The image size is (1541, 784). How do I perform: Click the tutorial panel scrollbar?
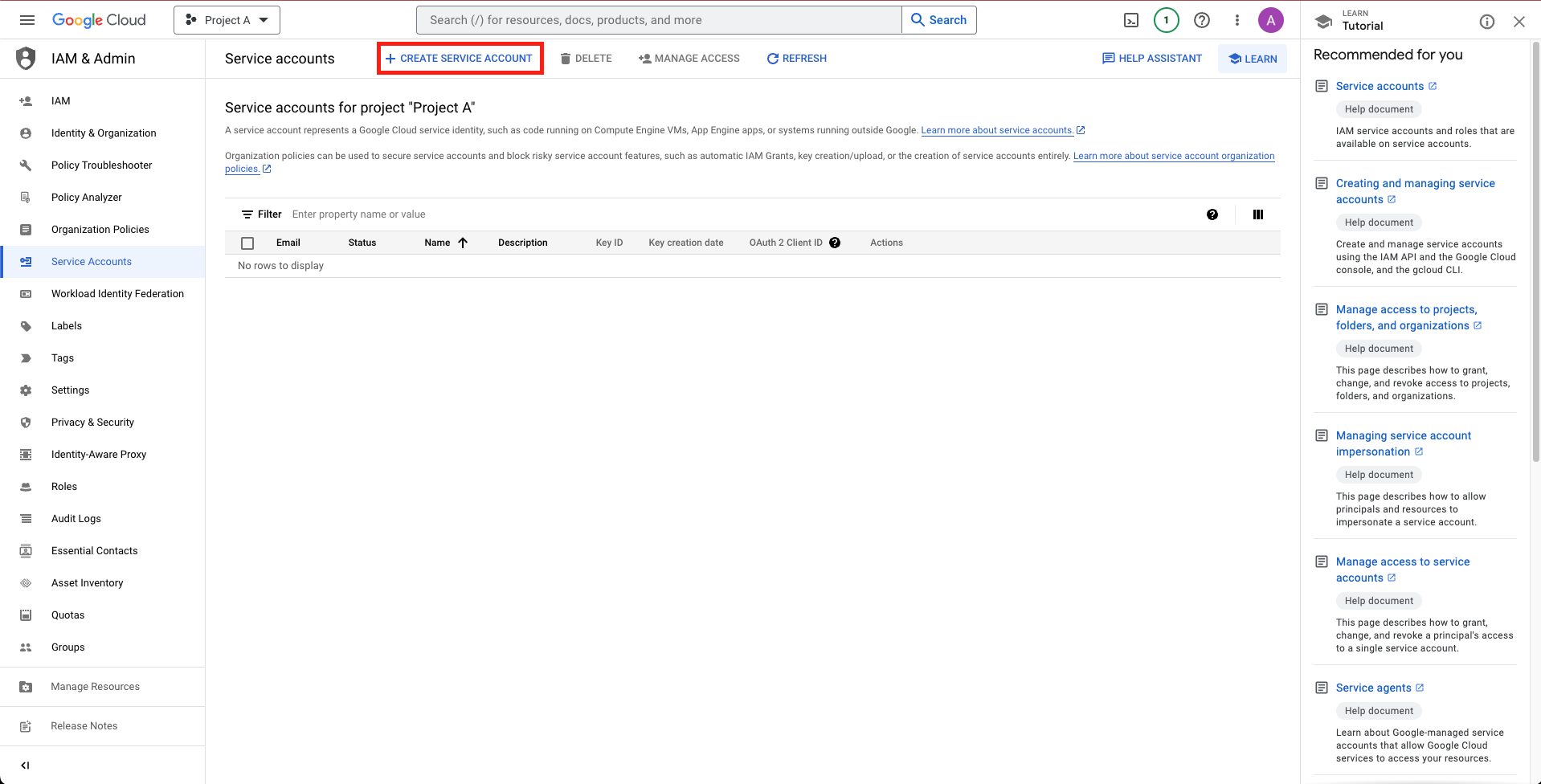pyautogui.click(x=1535, y=251)
